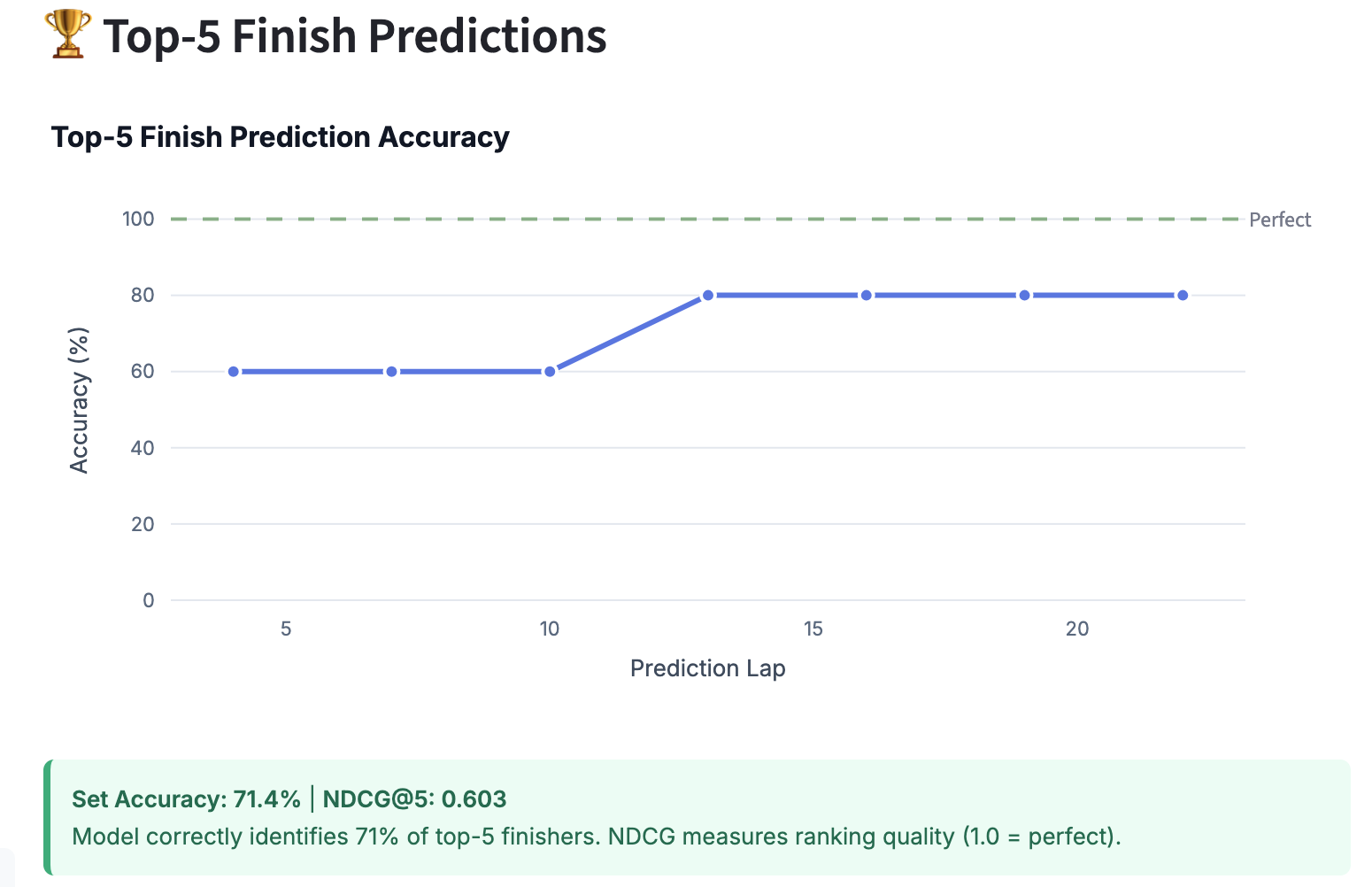Click the Top-5 Finish Predictions heading
This screenshot has height=887, width=1372.
pos(355,36)
